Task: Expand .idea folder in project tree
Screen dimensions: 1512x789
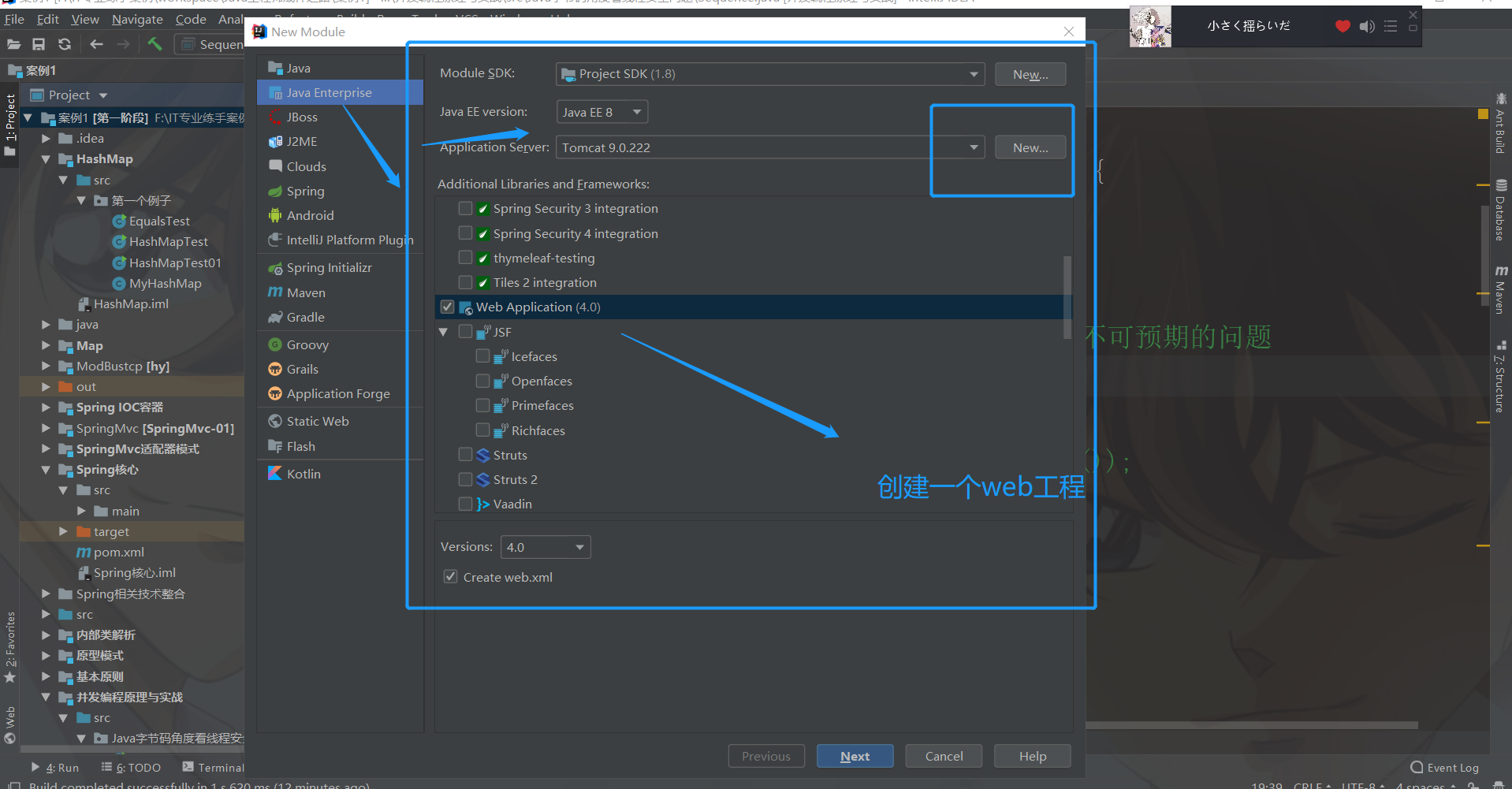Action: tap(46, 139)
